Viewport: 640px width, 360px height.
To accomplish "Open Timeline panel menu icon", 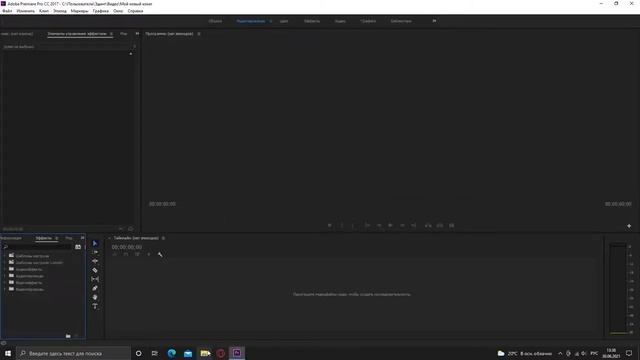I will [163, 238].
